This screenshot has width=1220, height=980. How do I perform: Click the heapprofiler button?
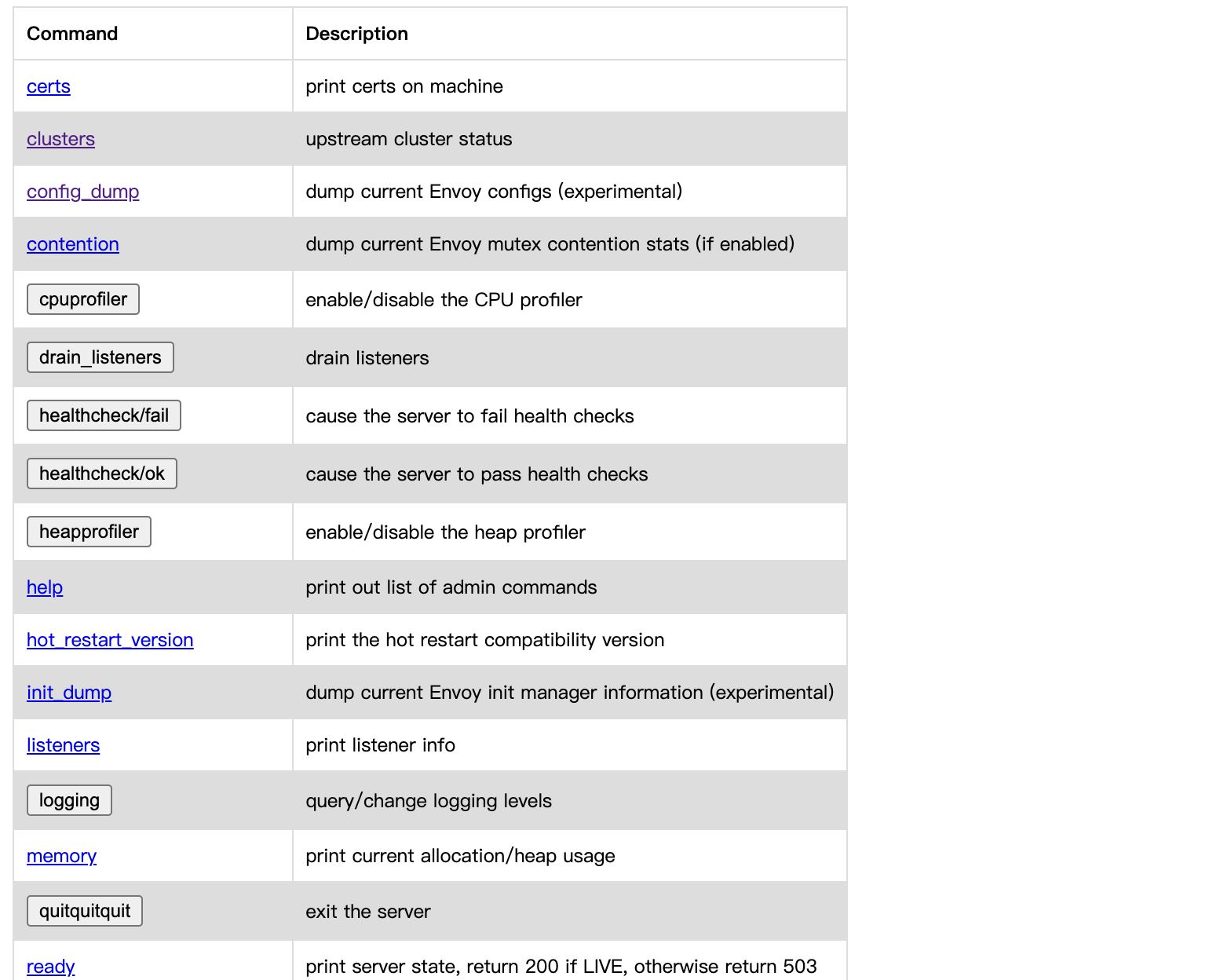89,532
